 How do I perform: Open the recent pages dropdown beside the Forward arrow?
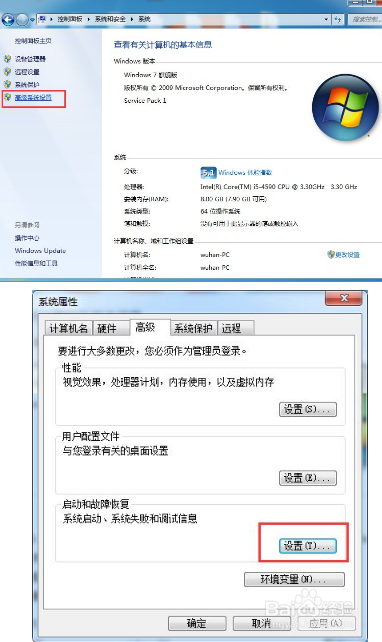(32, 20)
